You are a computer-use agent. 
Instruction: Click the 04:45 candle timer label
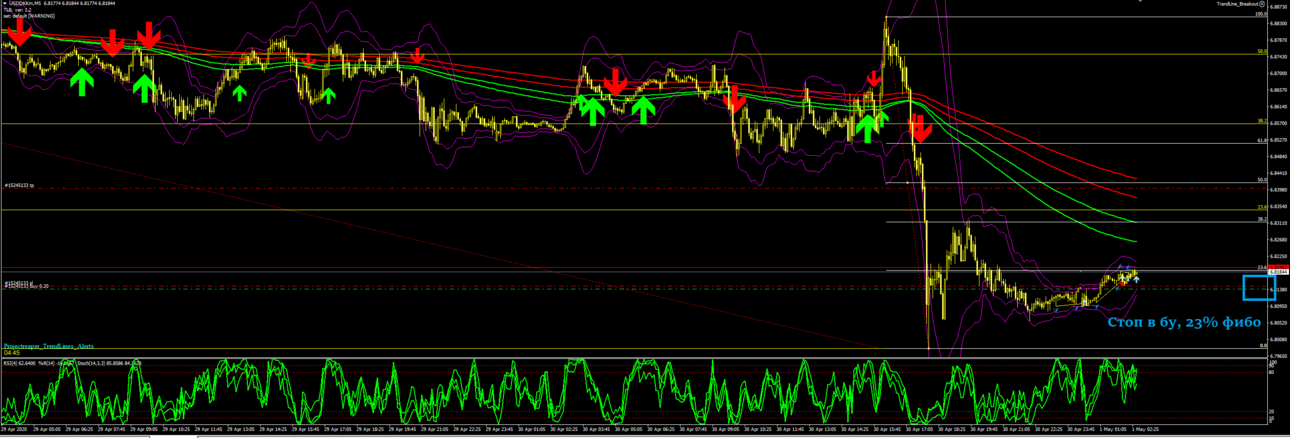click(11, 352)
